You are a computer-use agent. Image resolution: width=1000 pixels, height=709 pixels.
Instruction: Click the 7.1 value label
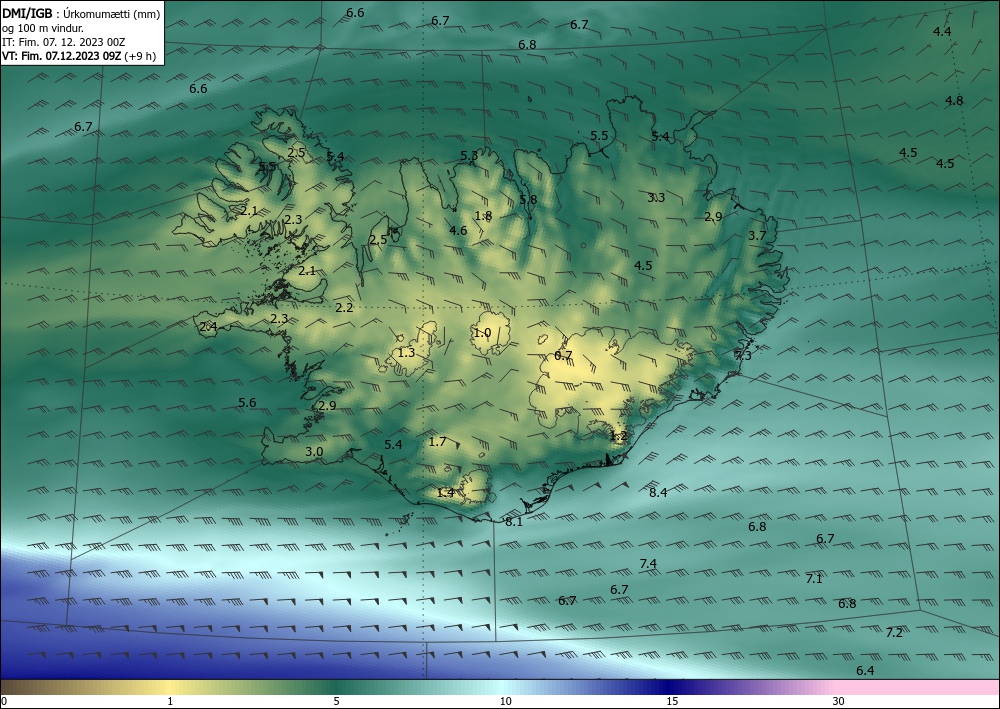(x=814, y=579)
